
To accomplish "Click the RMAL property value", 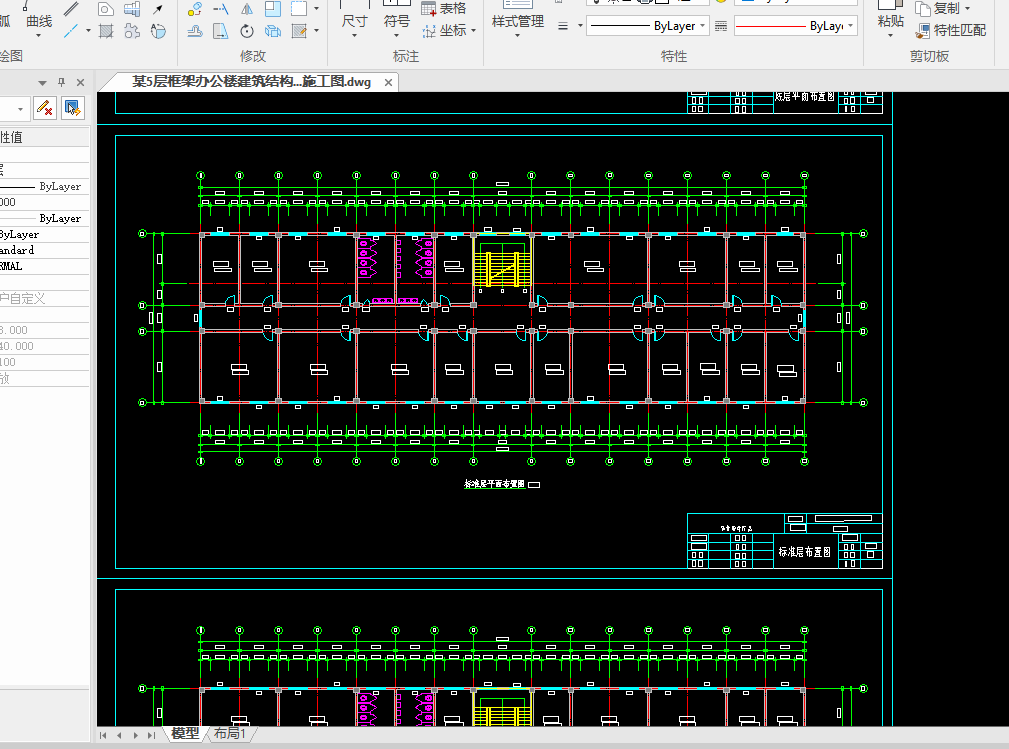I will (11, 266).
